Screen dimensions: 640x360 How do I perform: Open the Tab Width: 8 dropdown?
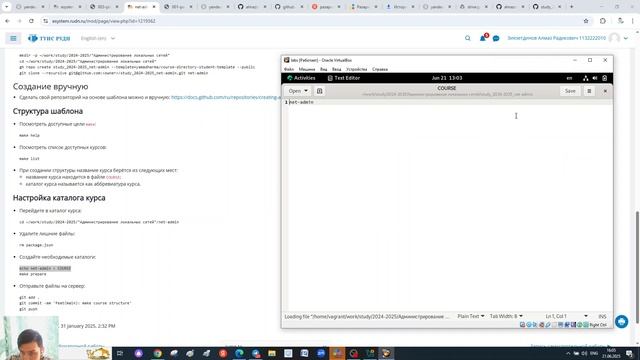tap(506, 316)
